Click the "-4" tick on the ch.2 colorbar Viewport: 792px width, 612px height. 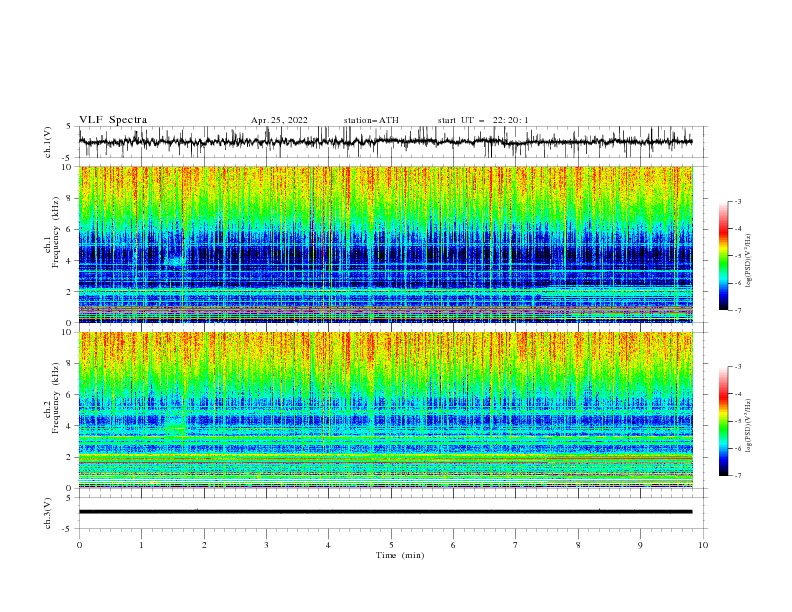point(737,394)
